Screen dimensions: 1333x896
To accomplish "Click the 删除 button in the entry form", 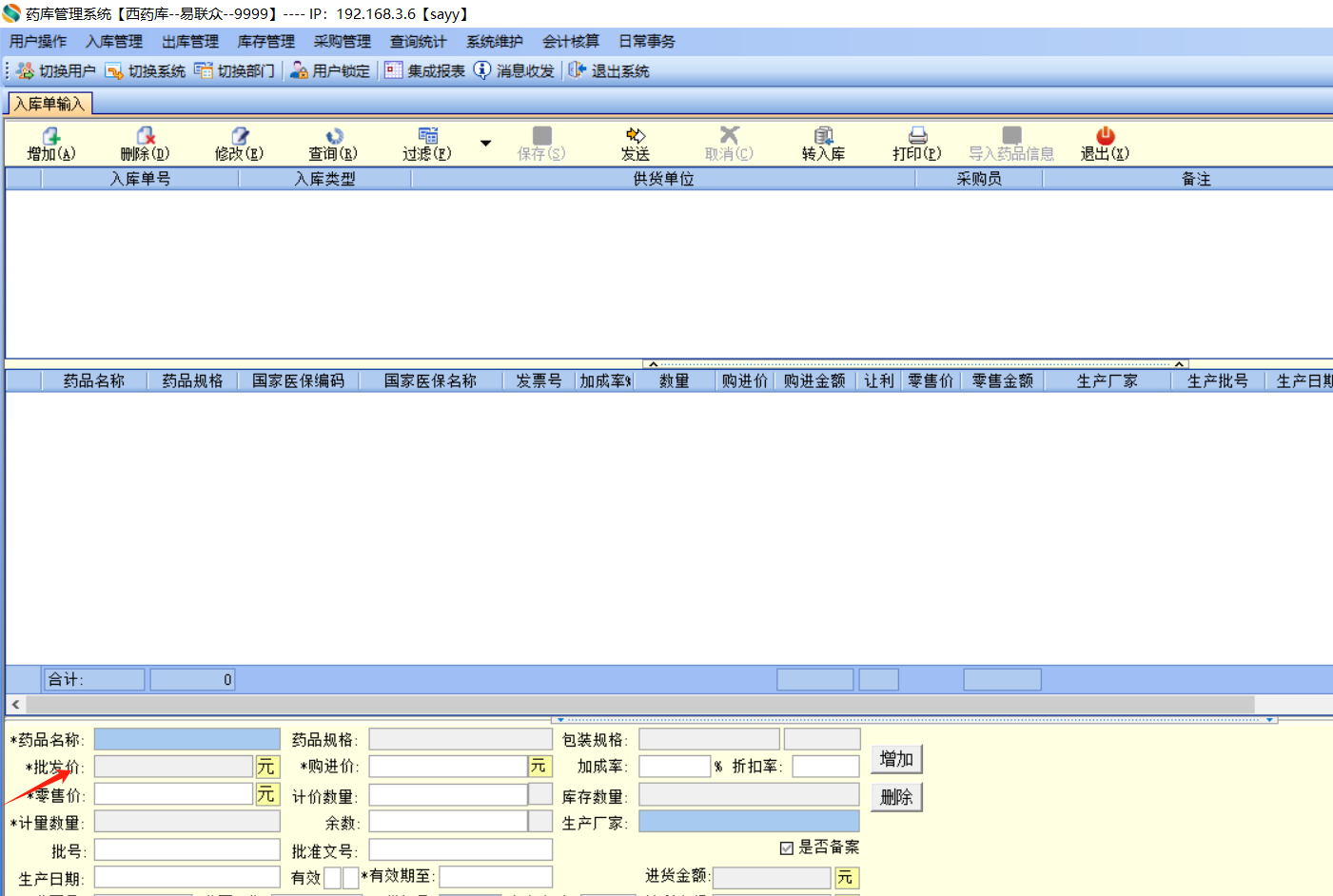I will pyautogui.click(x=896, y=797).
